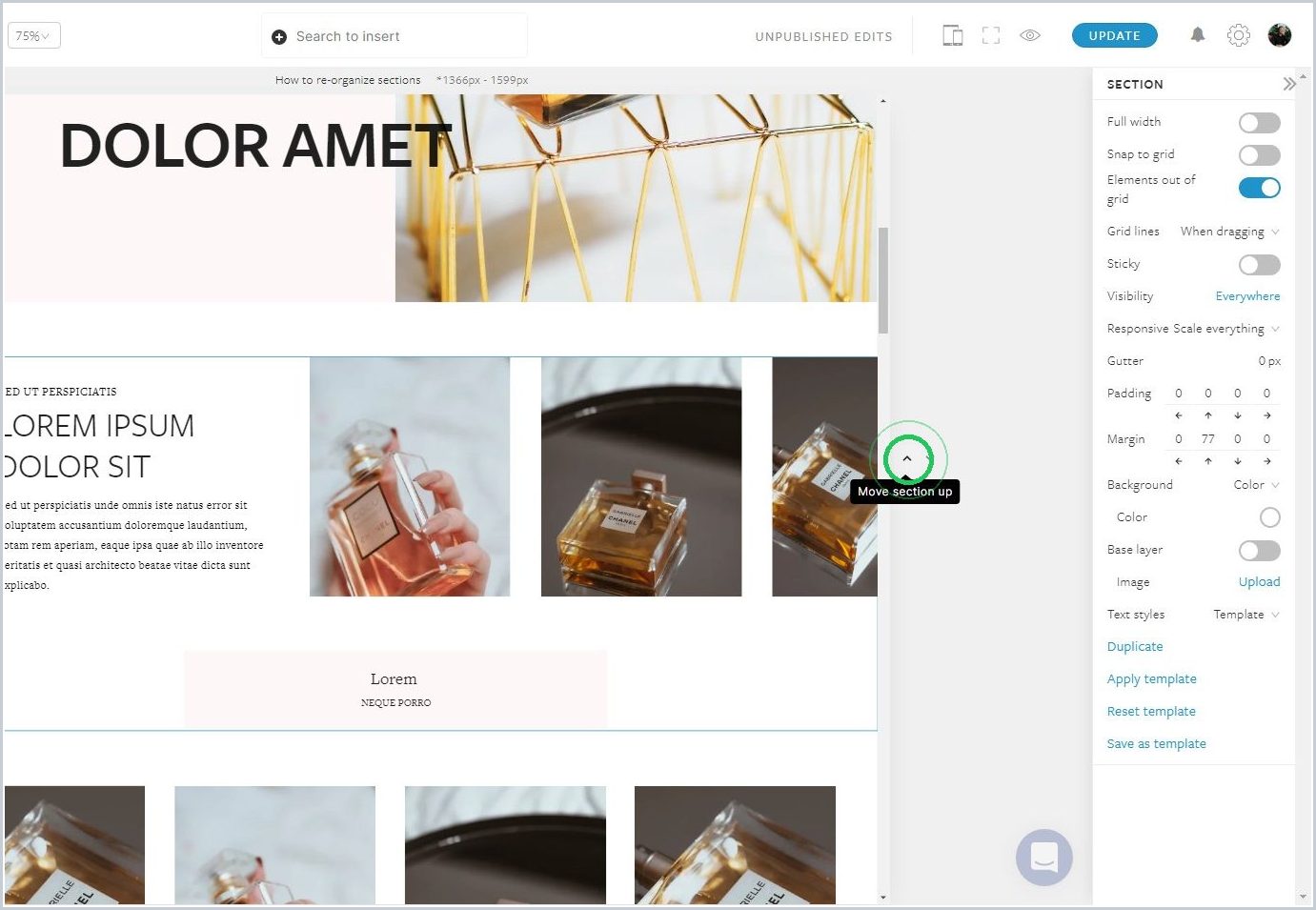Open the Background Color type dropdown
Screen dimensions: 1316x910
(x=1256, y=485)
